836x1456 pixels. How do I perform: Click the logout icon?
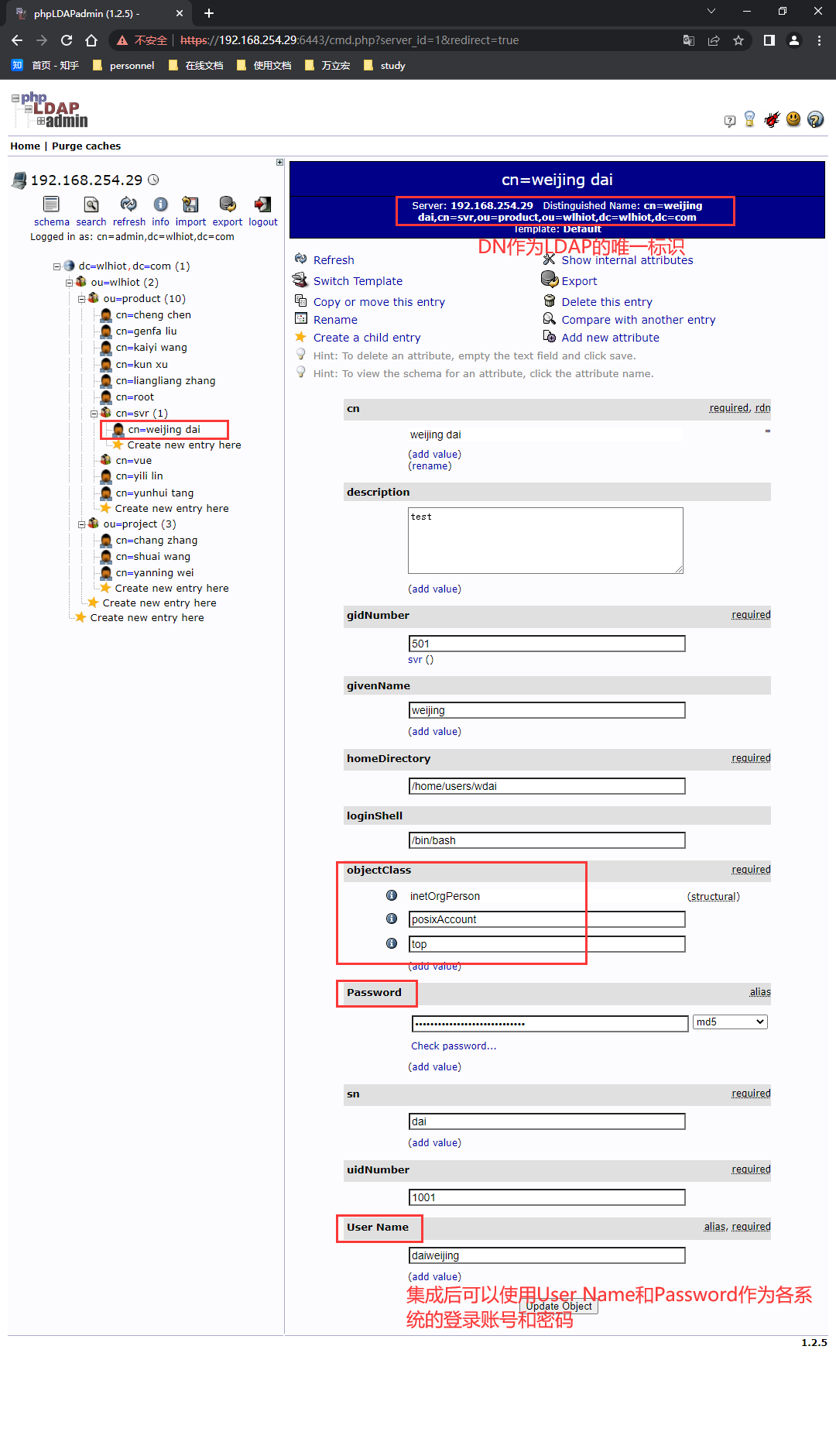(x=263, y=204)
